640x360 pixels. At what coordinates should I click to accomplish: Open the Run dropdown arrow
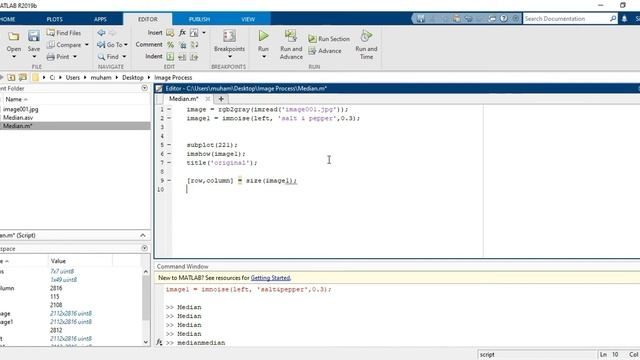point(263,57)
